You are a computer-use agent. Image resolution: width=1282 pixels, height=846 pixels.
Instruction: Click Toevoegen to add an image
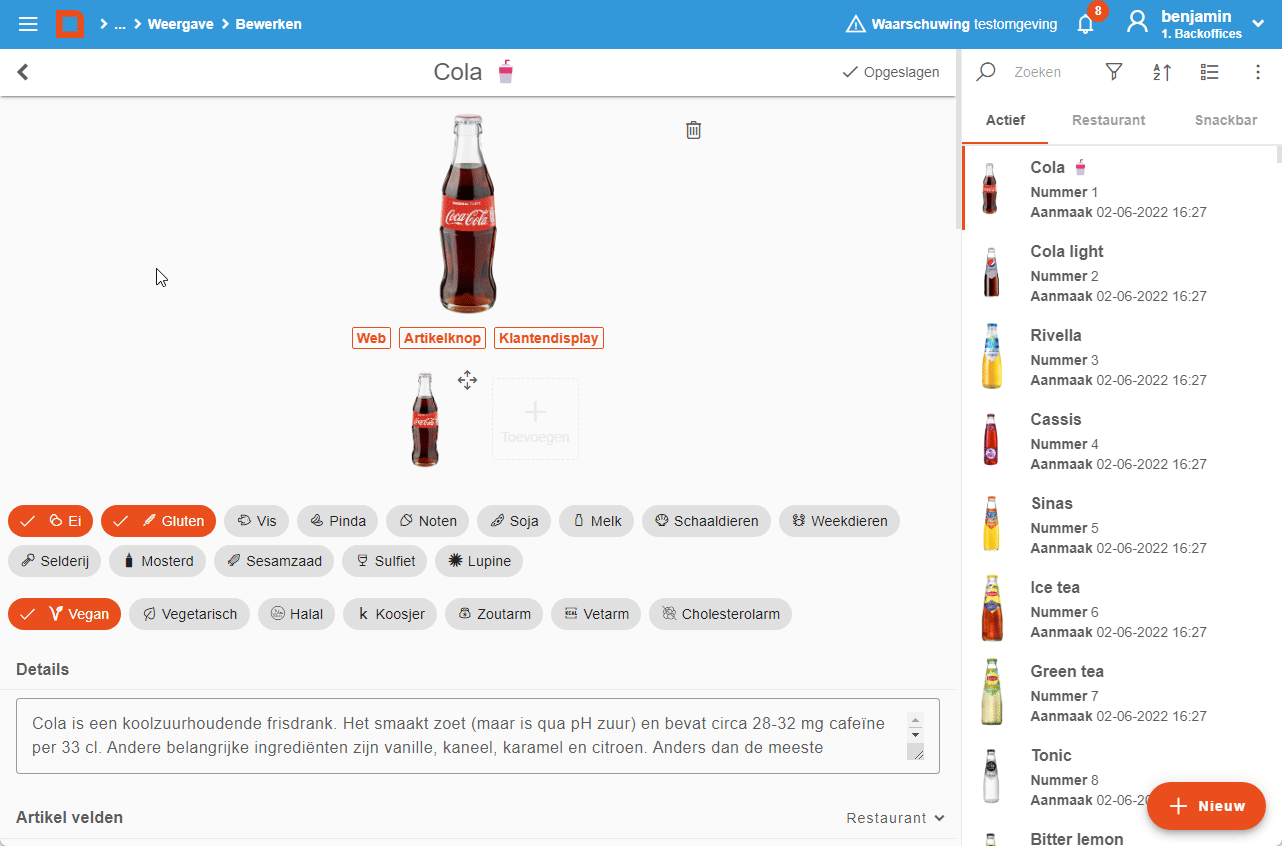(x=535, y=419)
